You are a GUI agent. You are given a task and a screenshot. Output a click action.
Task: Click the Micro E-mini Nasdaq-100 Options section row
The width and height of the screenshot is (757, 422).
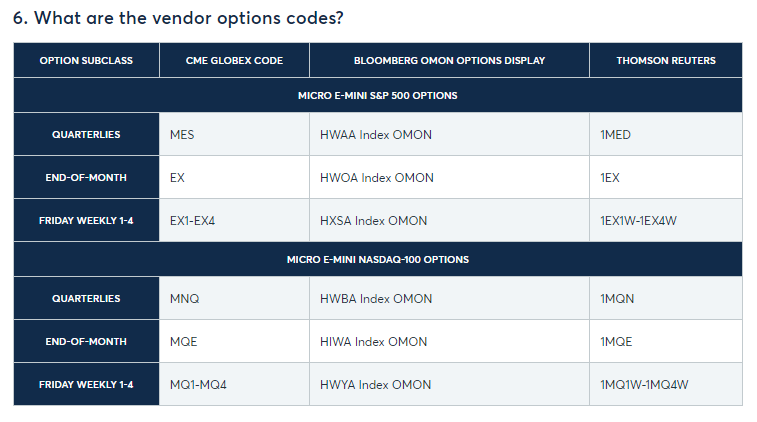tap(378, 260)
